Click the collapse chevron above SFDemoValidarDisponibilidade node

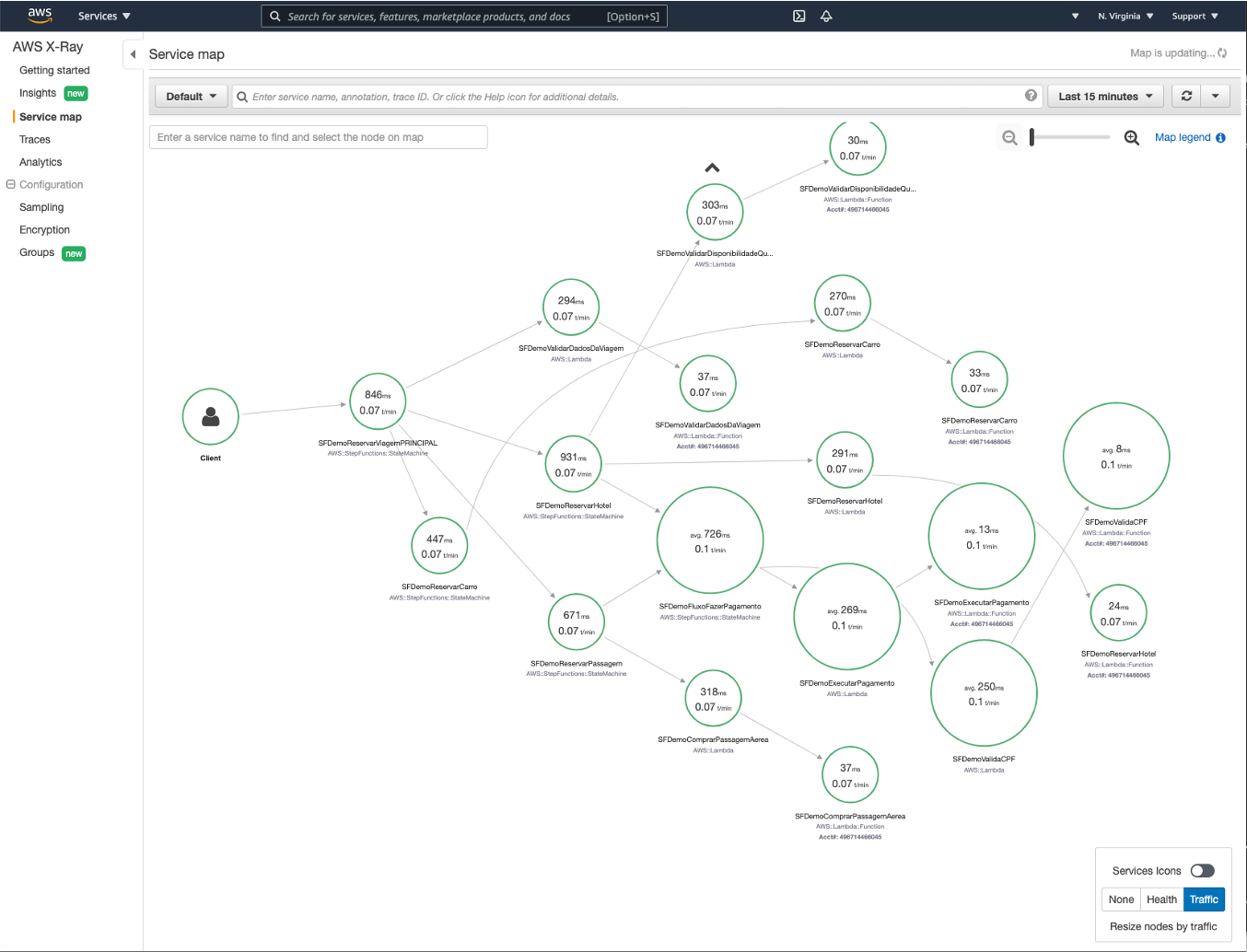[x=712, y=168]
